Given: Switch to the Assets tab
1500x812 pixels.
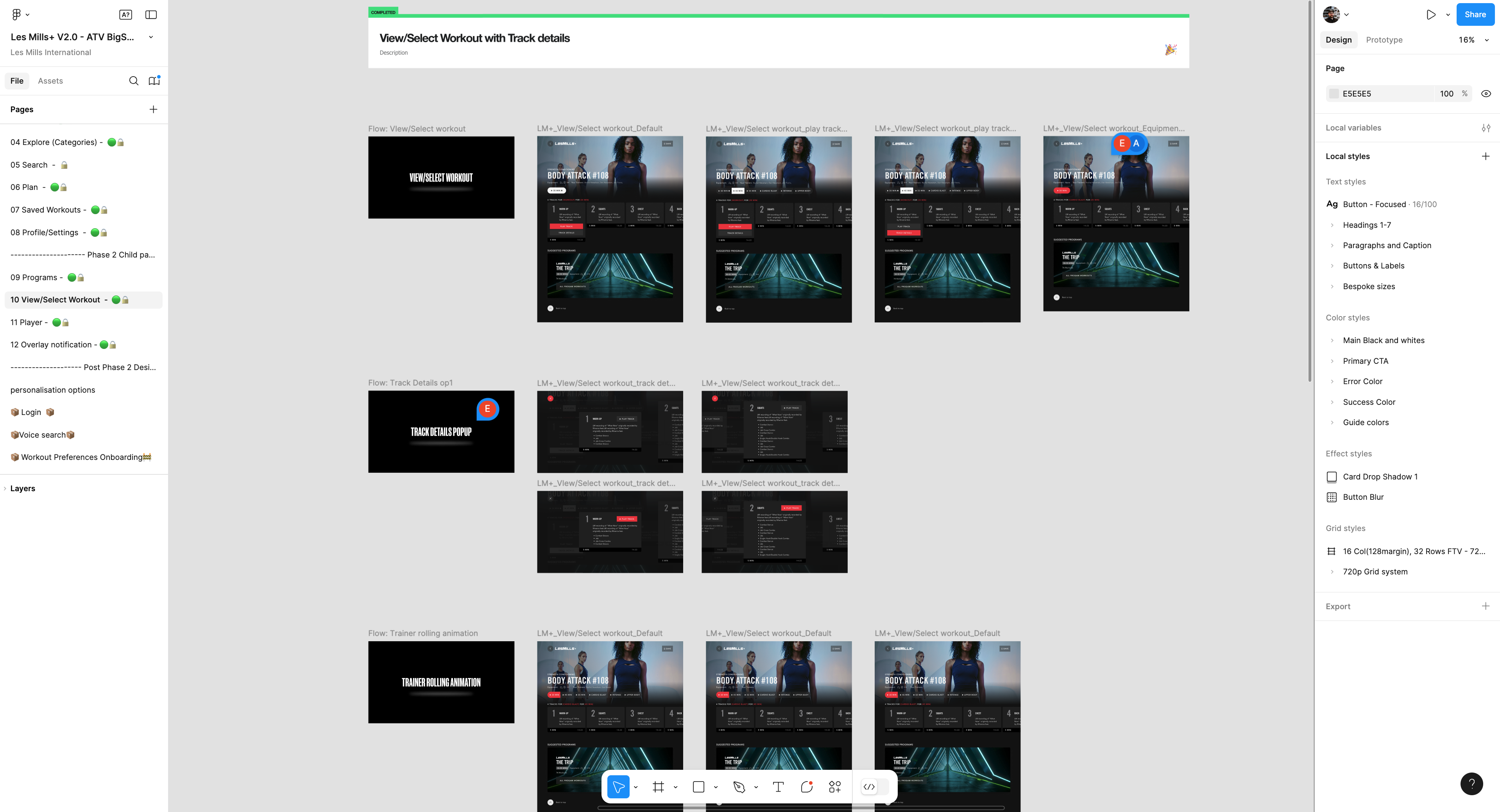Looking at the screenshot, I should 50,81.
